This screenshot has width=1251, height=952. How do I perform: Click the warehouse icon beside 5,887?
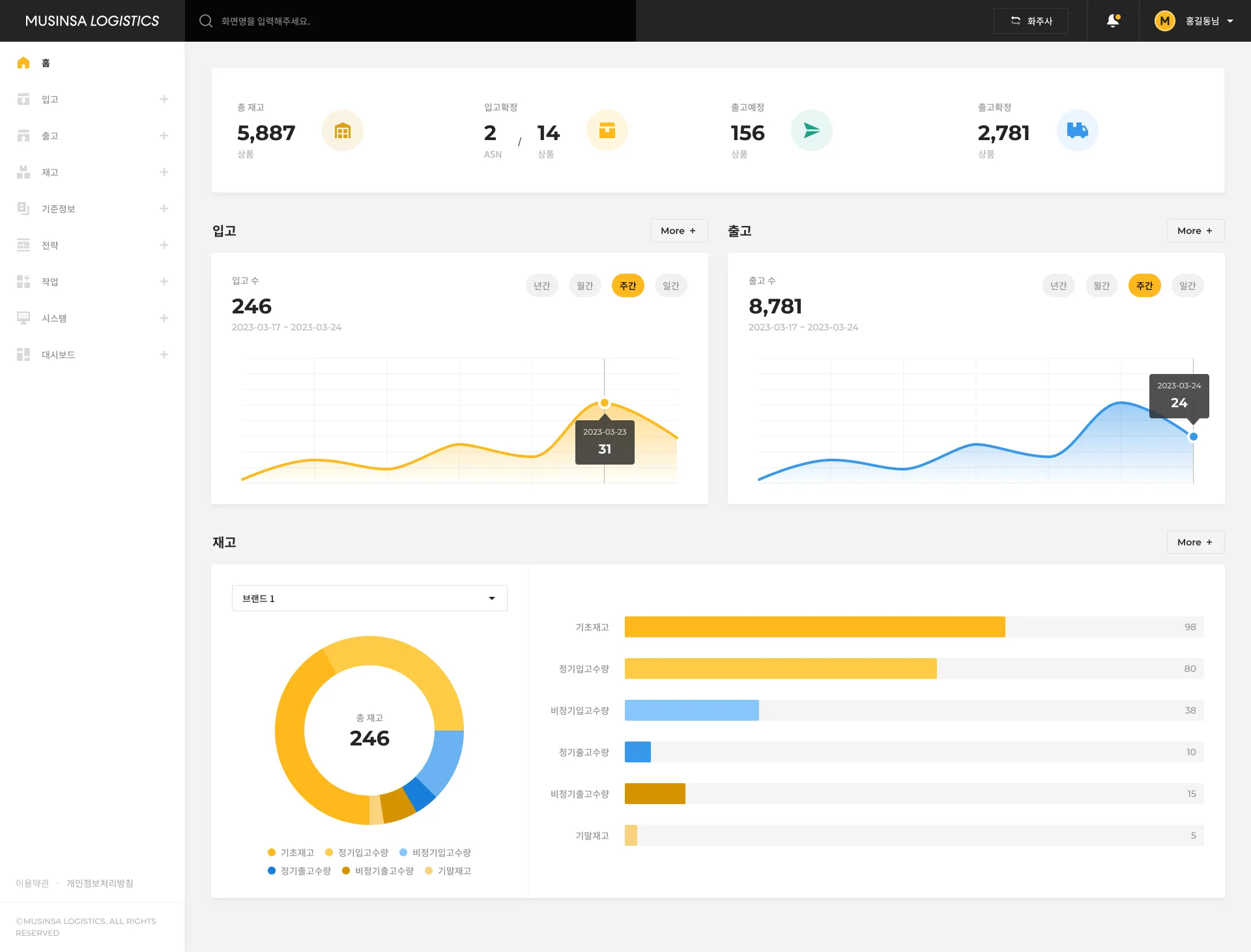pyautogui.click(x=342, y=131)
